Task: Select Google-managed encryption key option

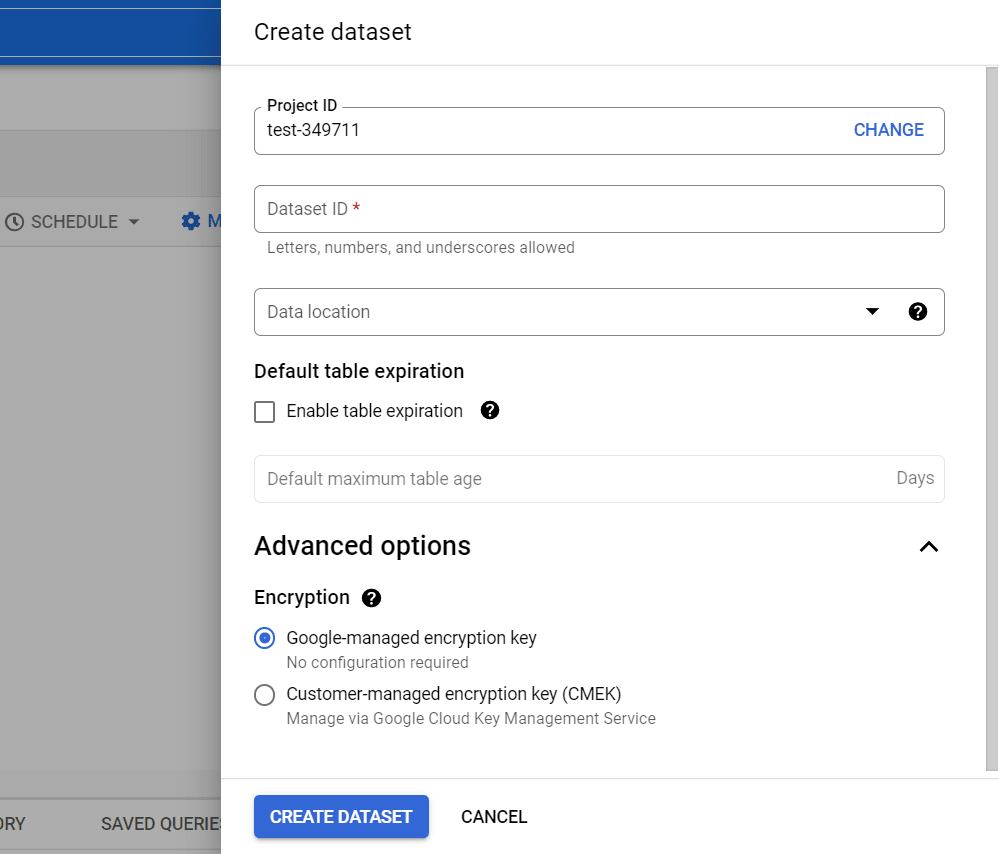Action: point(264,638)
